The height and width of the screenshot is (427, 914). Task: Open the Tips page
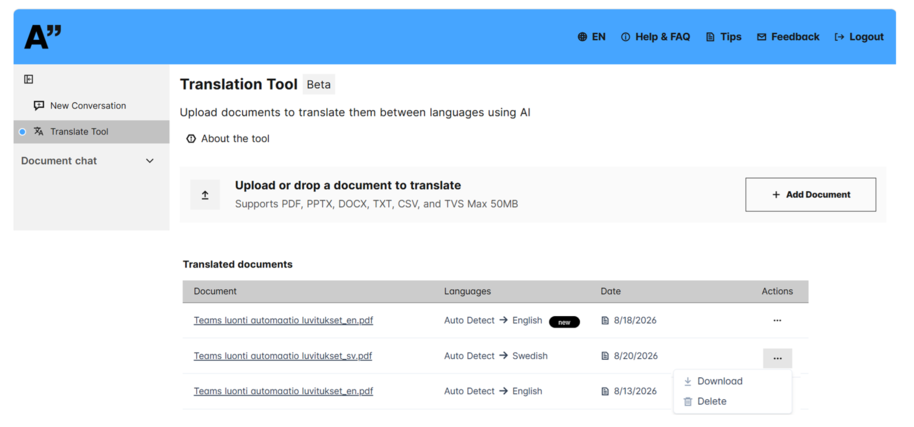pos(723,37)
